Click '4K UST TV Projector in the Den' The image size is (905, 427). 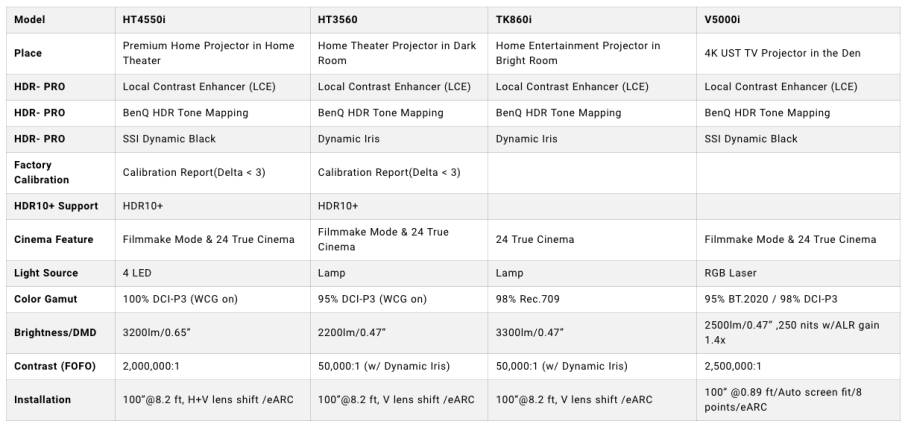[x=782, y=53]
